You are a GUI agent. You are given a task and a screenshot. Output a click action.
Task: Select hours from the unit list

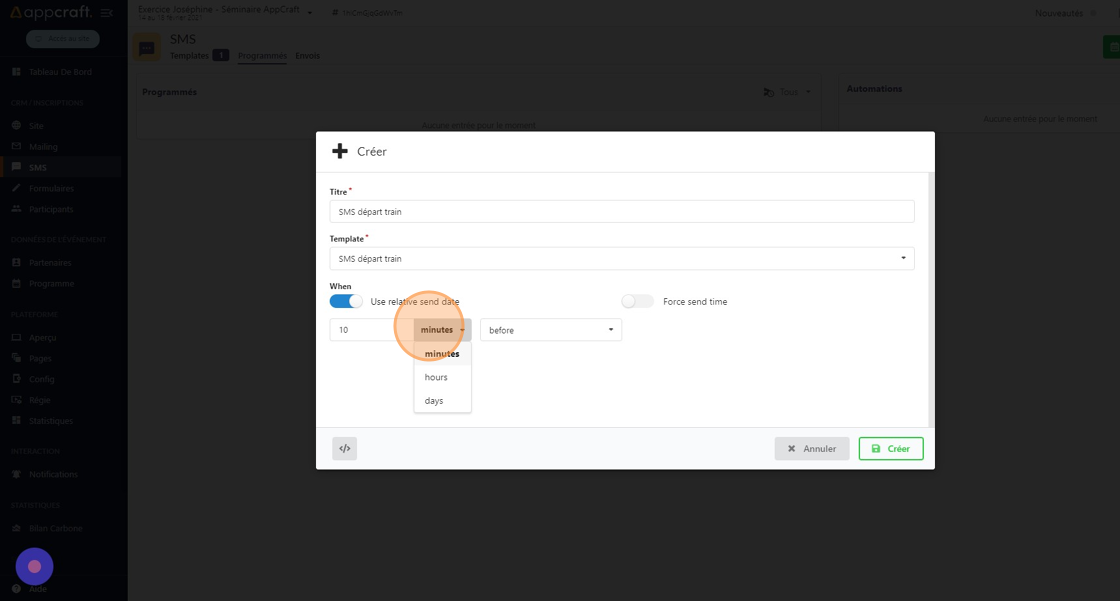[436, 377]
